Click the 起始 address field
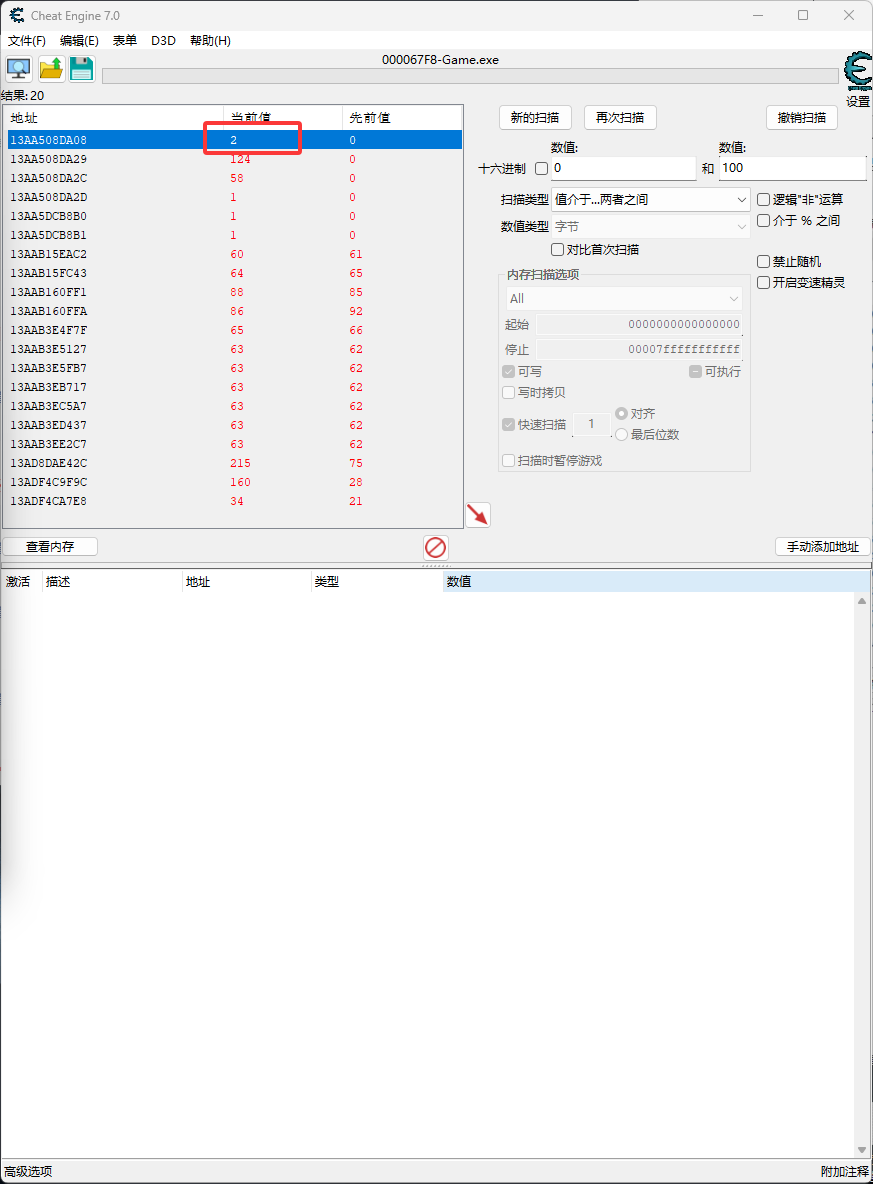 pyautogui.click(x=639, y=325)
